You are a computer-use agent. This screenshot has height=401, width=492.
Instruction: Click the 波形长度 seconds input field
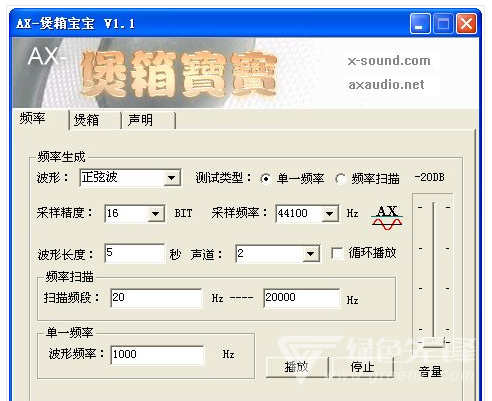(134, 253)
